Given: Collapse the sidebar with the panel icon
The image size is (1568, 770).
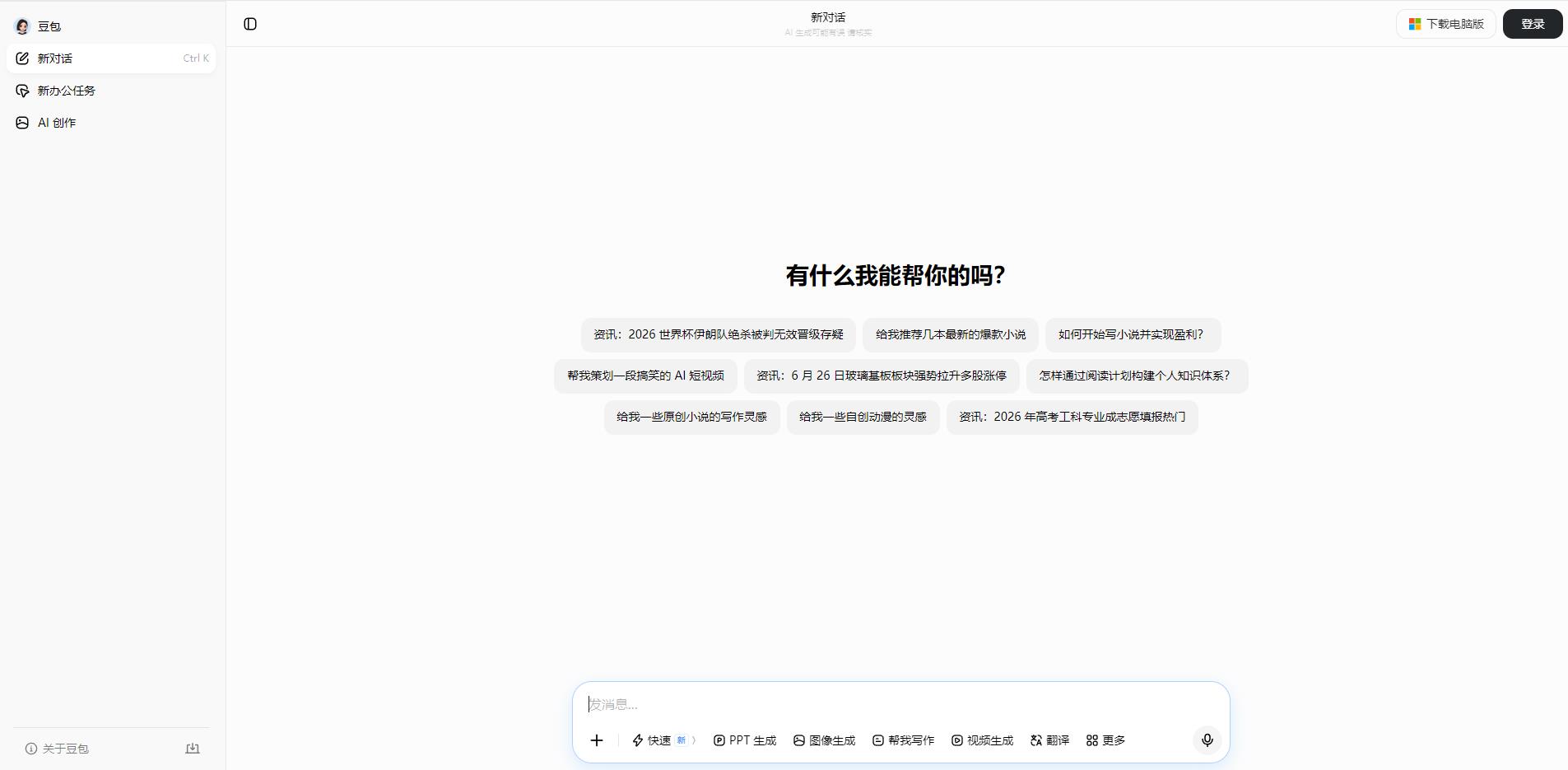Looking at the screenshot, I should click(250, 24).
